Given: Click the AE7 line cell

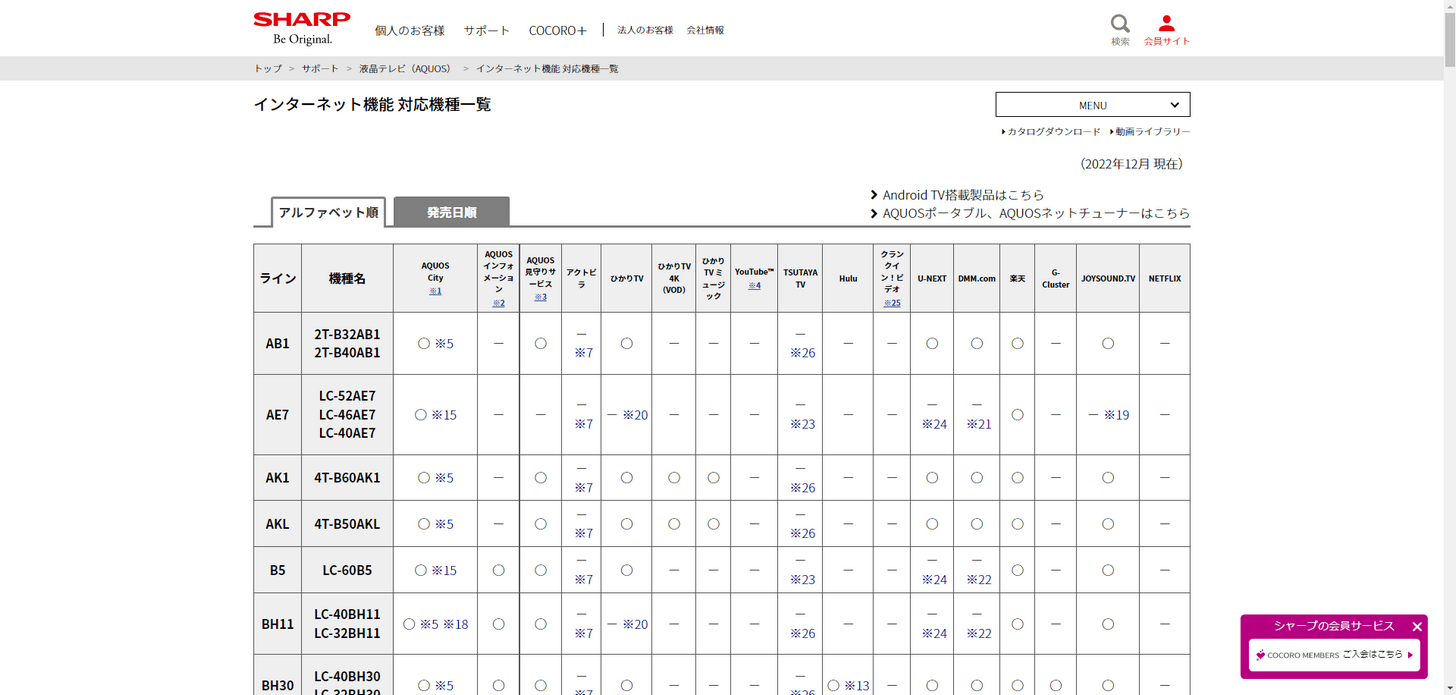Looking at the screenshot, I should click(x=277, y=414).
